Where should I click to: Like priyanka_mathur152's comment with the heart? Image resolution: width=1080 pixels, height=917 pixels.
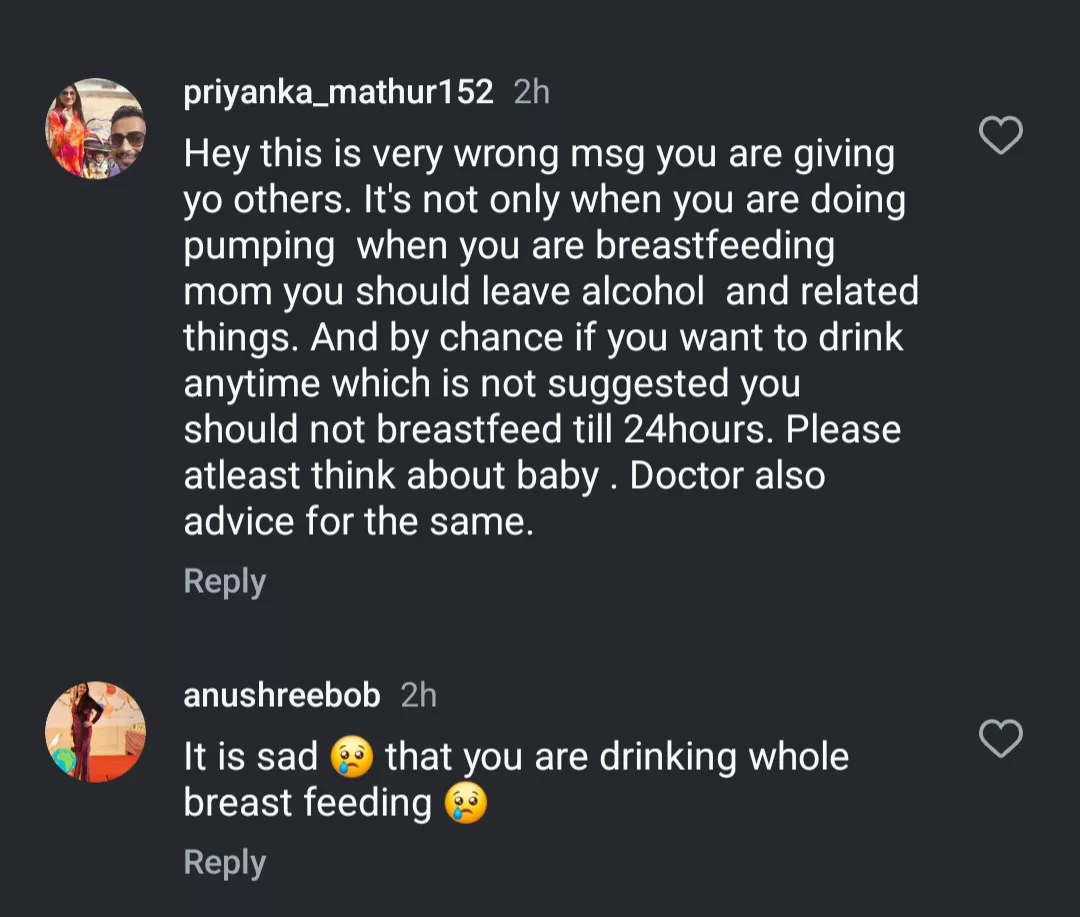point(1000,135)
